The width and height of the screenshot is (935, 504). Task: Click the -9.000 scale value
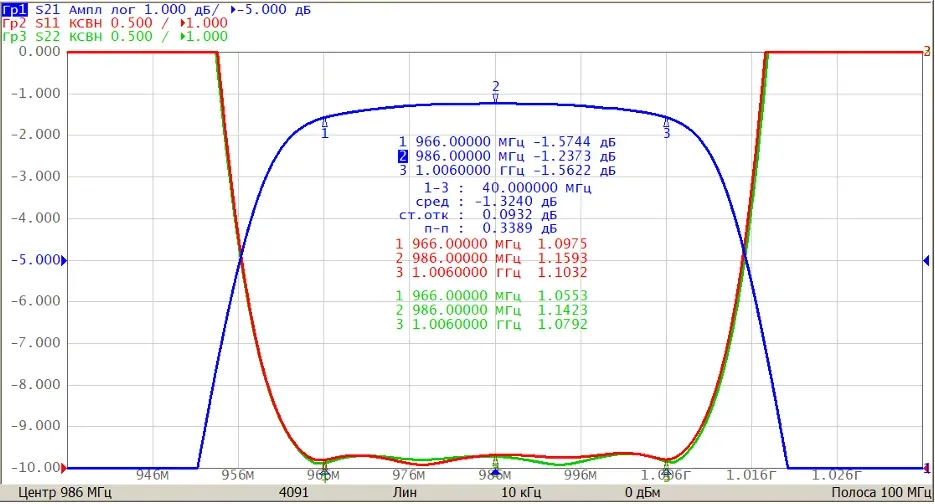click(x=36, y=426)
